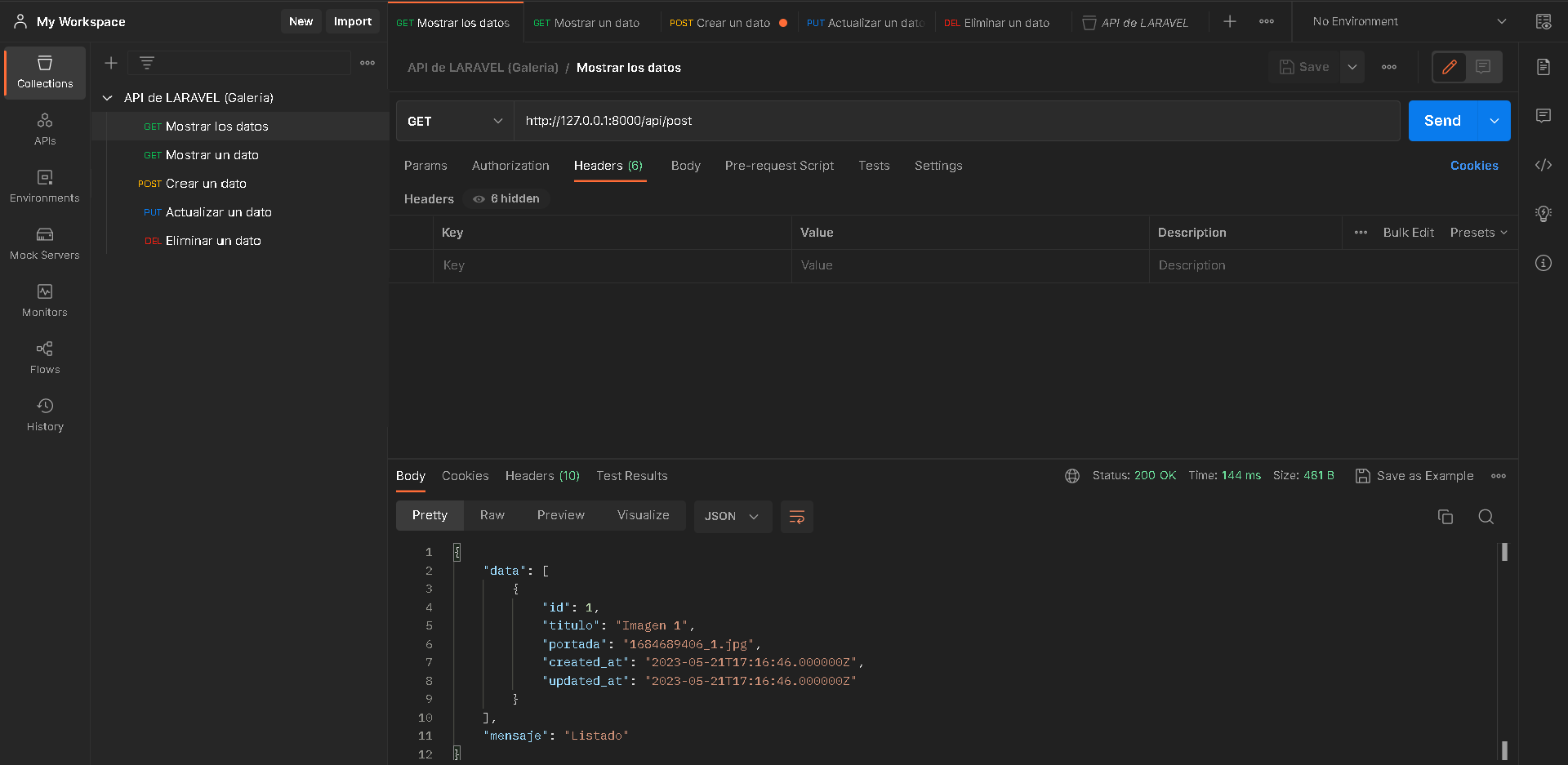Open the collections sidebar three-dot options

[x=367, y=63]
